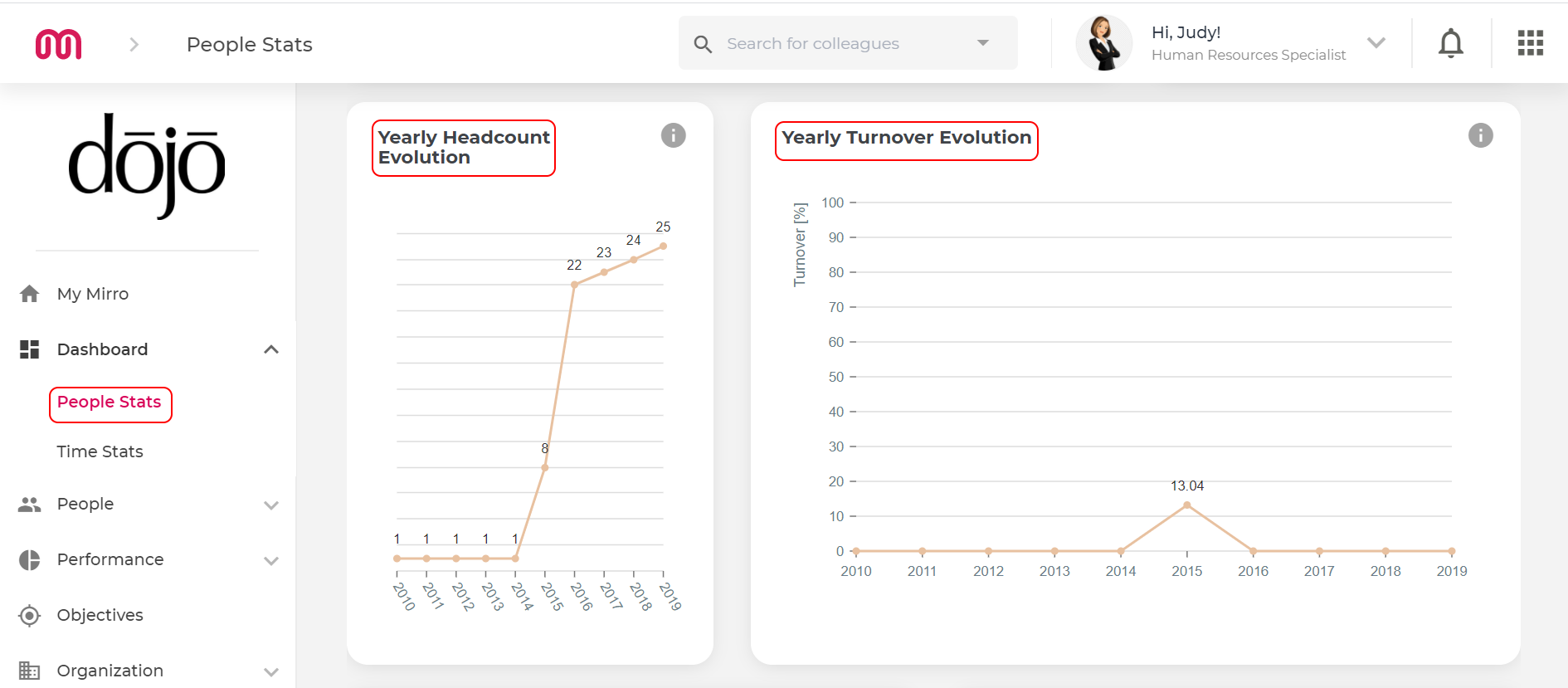Click Judy's profile avatar

click(x=1103, y=43)
